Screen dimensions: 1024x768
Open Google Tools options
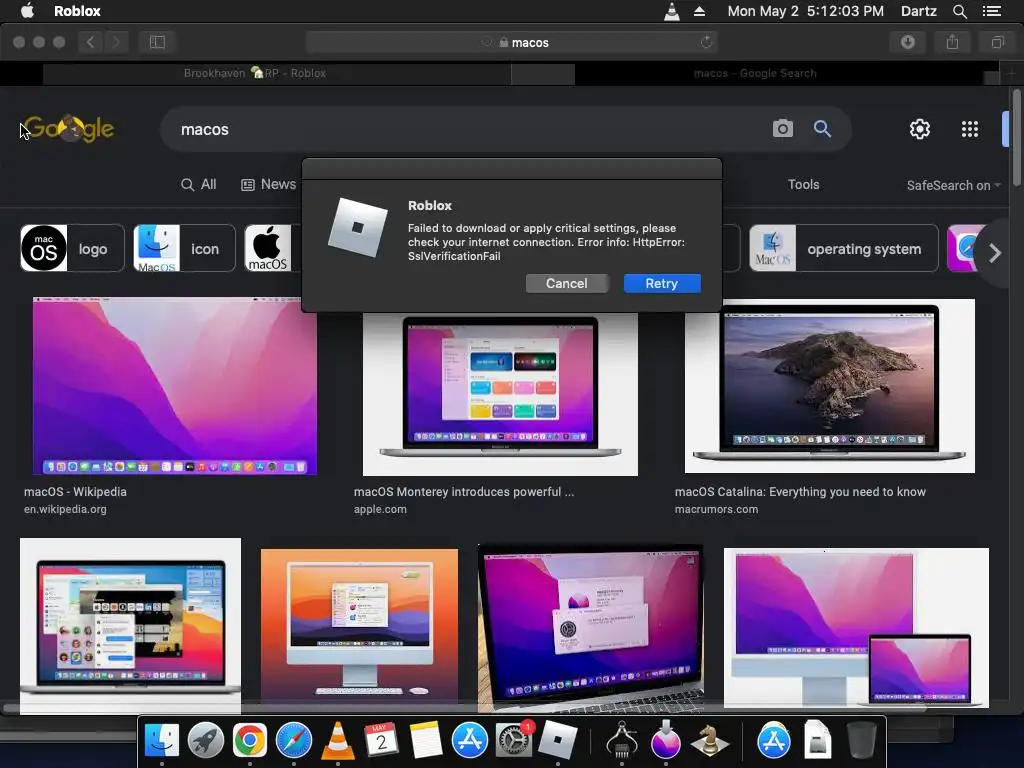pyautogui.click(x=803, y=184)
